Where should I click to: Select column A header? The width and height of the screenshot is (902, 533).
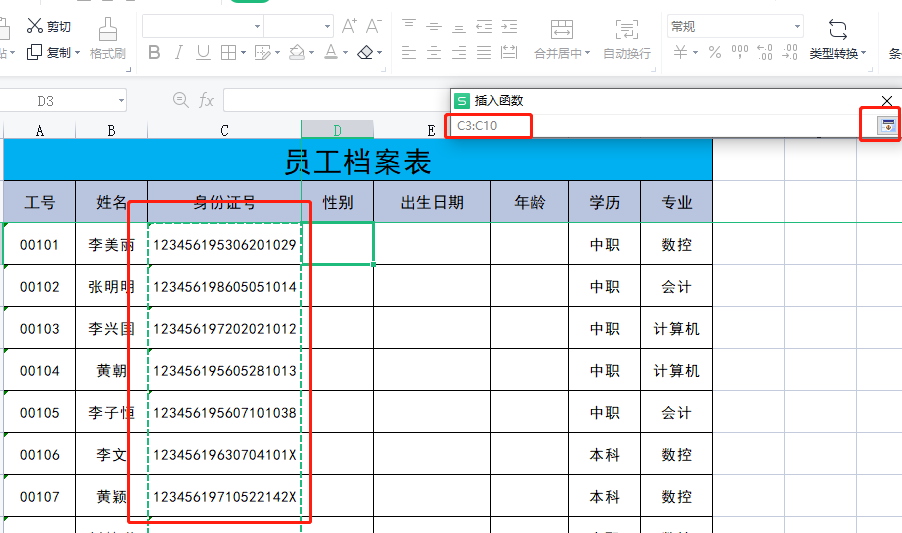40,131
